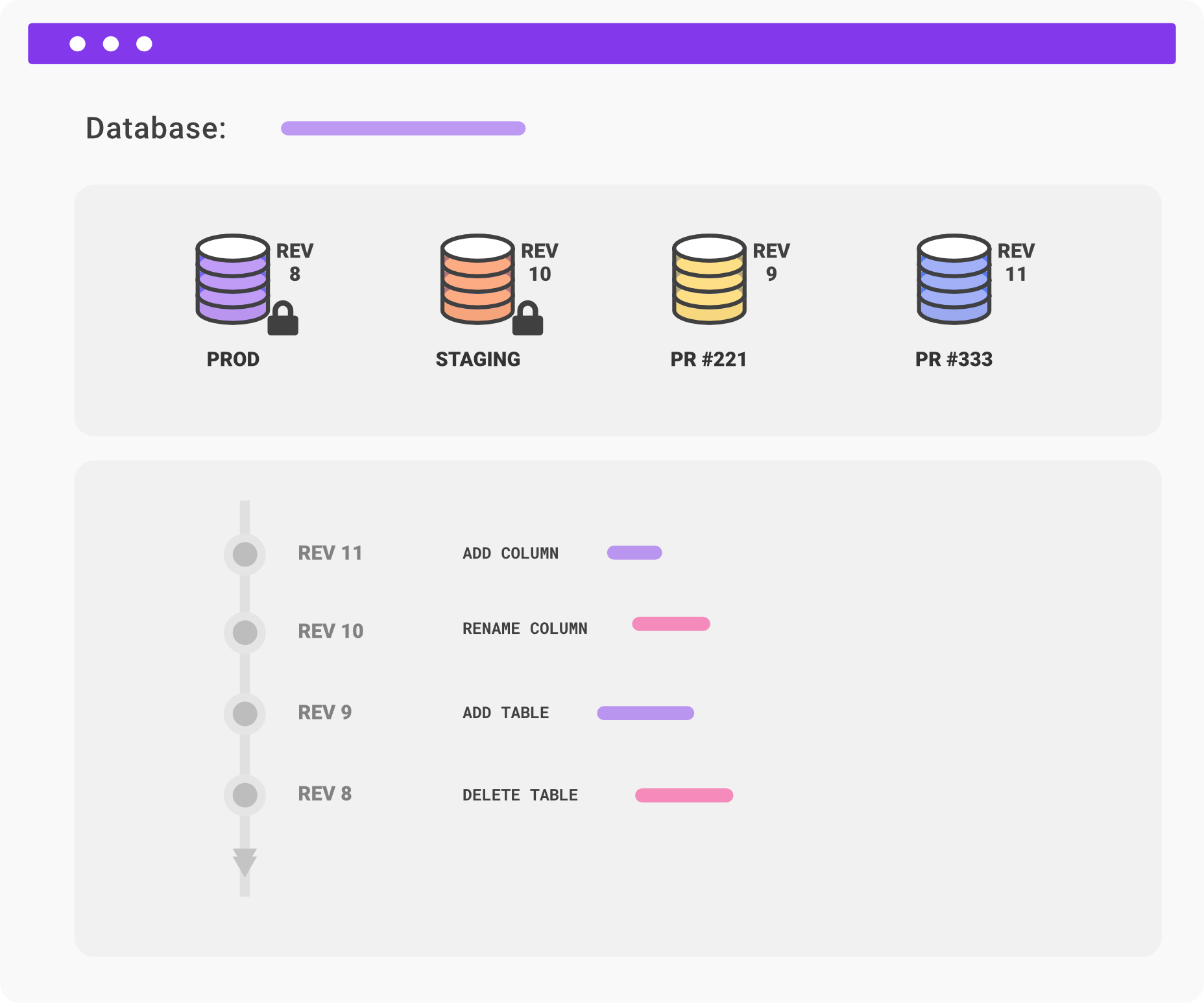Click the lock icon on PROD database
Image resolution: width=1204 pixels, height=1003 pixels.
pyautogui.click(x=283, y=319)
